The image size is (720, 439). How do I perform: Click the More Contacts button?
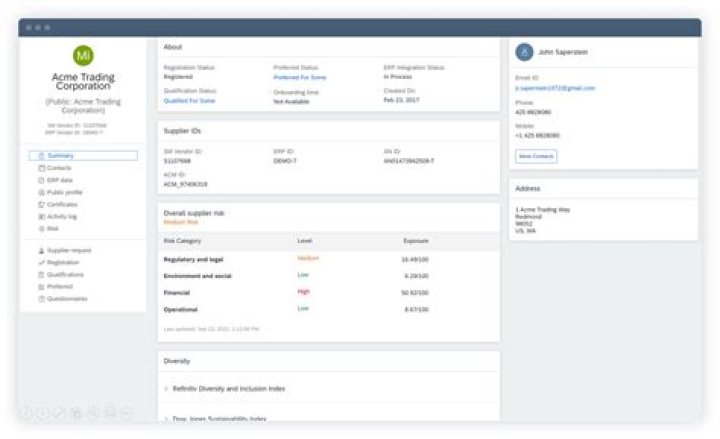(x=536, y=157)
